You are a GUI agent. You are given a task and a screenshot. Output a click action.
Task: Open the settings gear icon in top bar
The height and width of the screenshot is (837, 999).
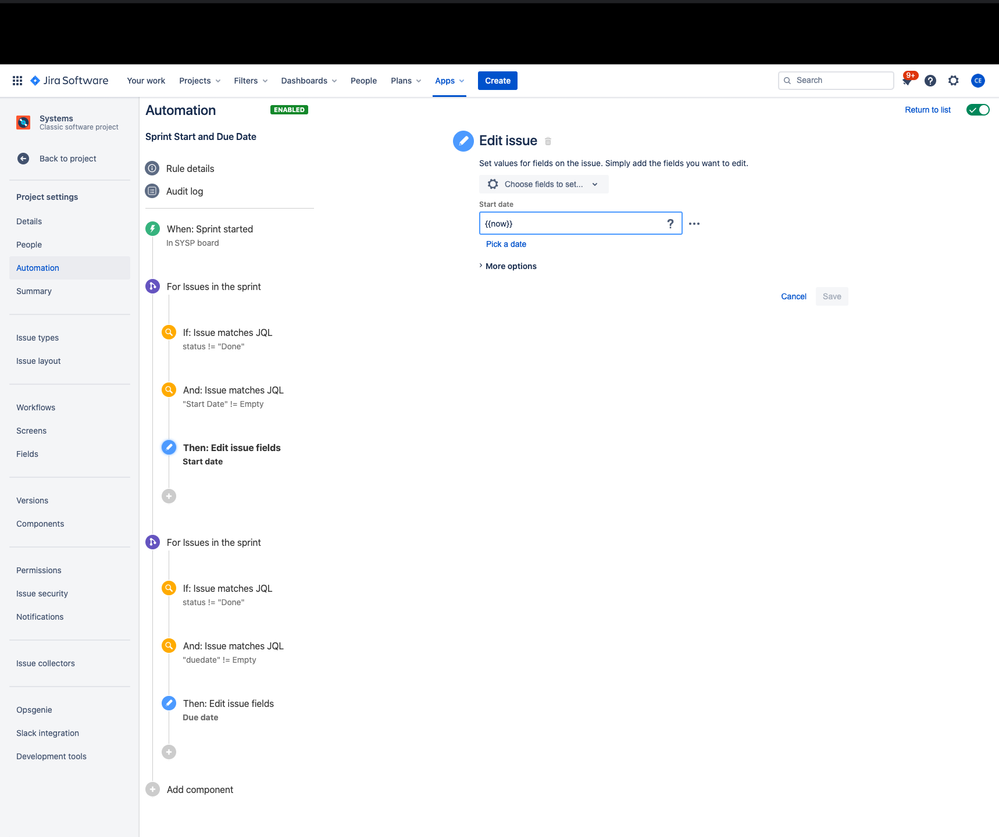click(953, 81)
